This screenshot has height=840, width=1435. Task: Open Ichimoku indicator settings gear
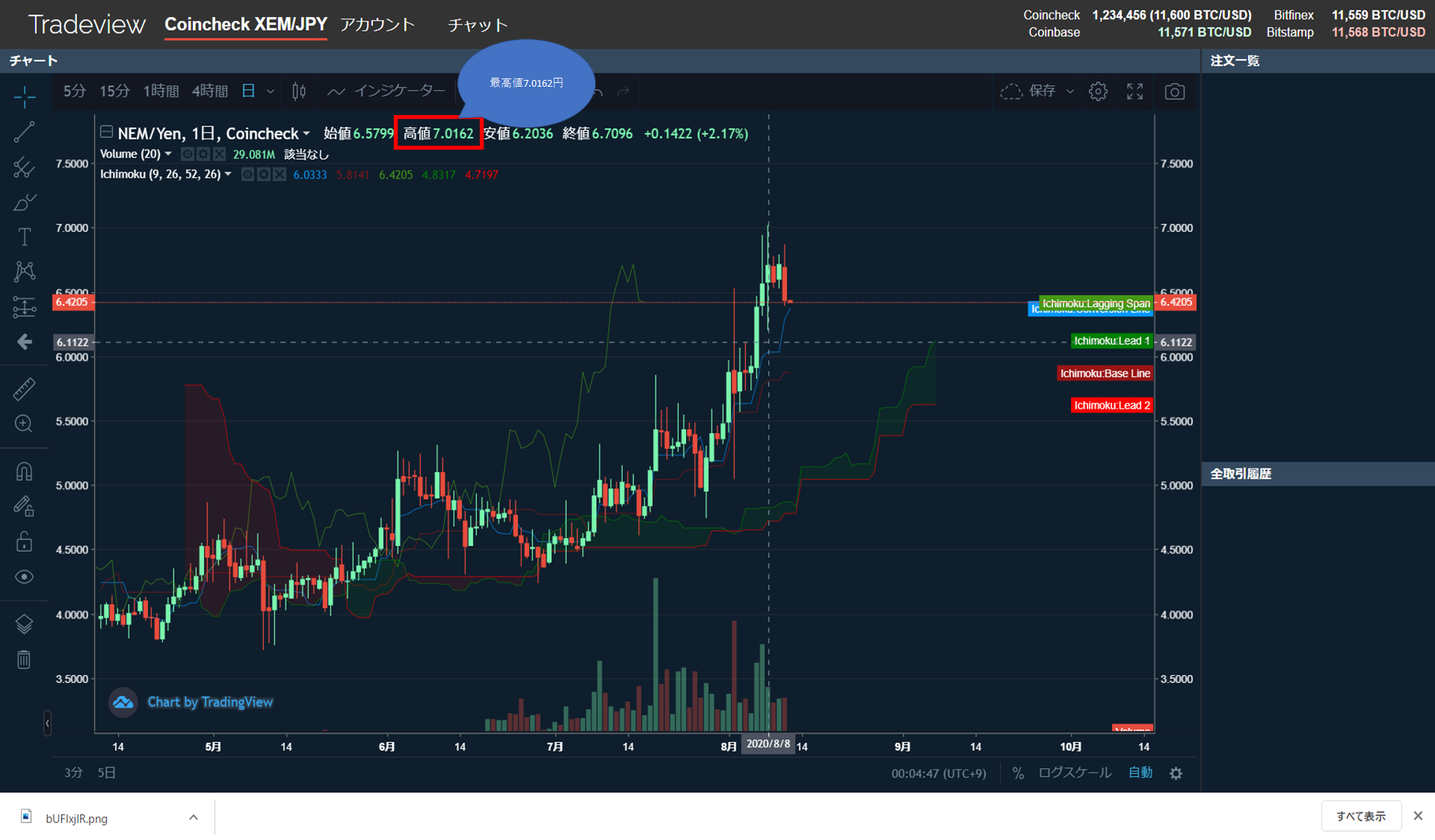click(x=263, y=174)
